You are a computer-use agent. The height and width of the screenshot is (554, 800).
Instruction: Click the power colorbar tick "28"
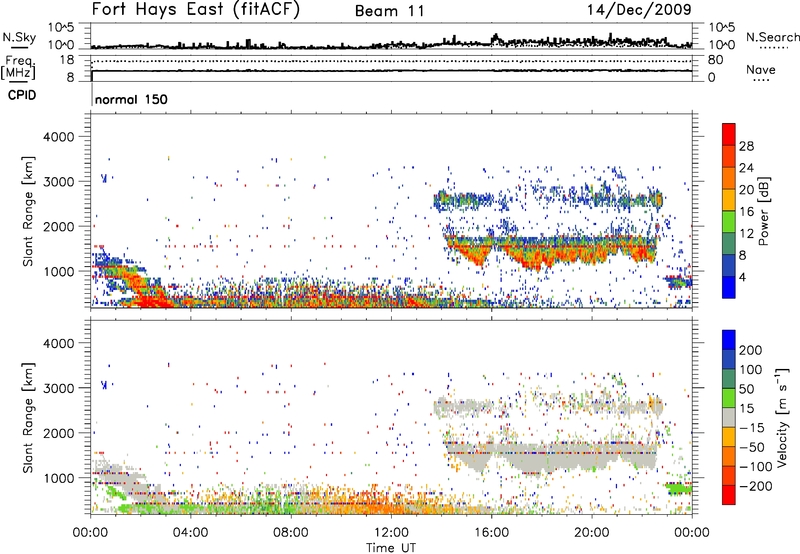746,146
